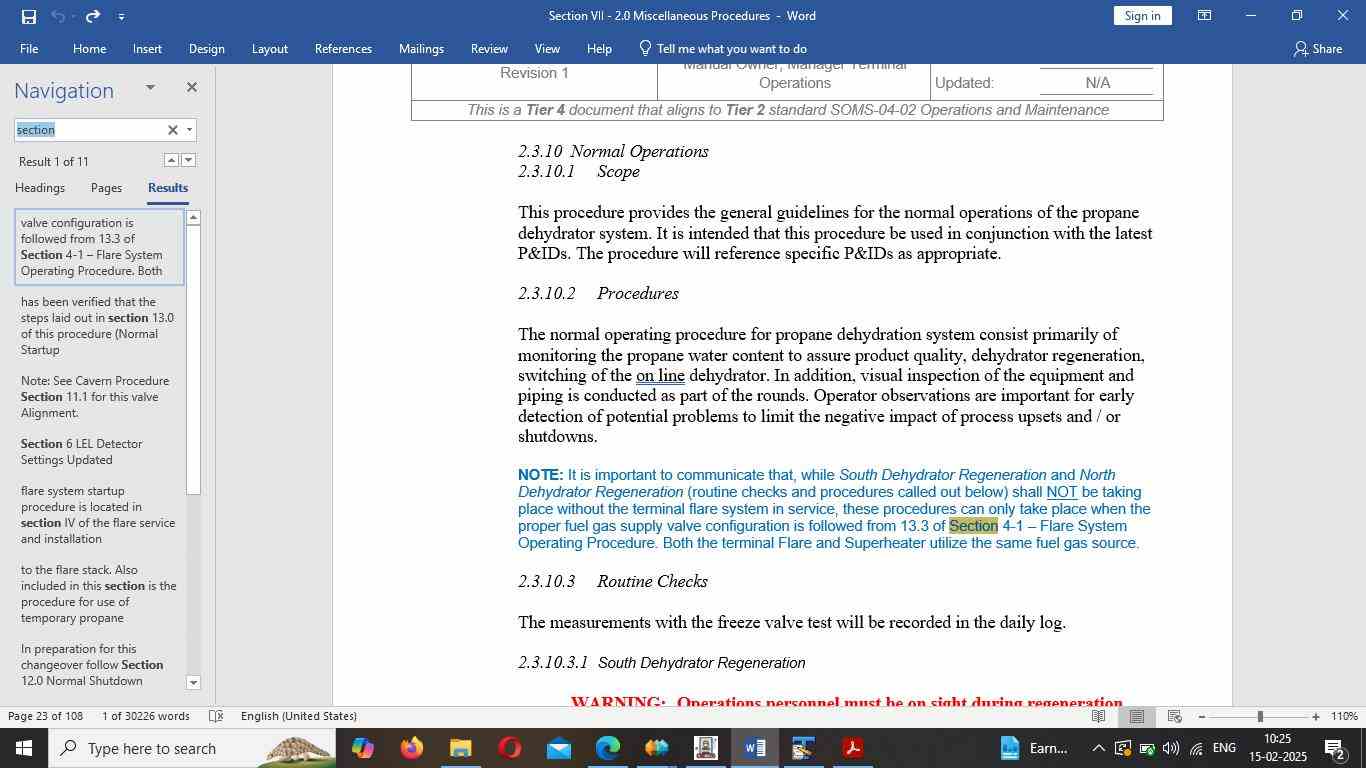Launch Firefox from taskbar
This screenshot has height=768, width=1366.
click(x=411, y=748)
